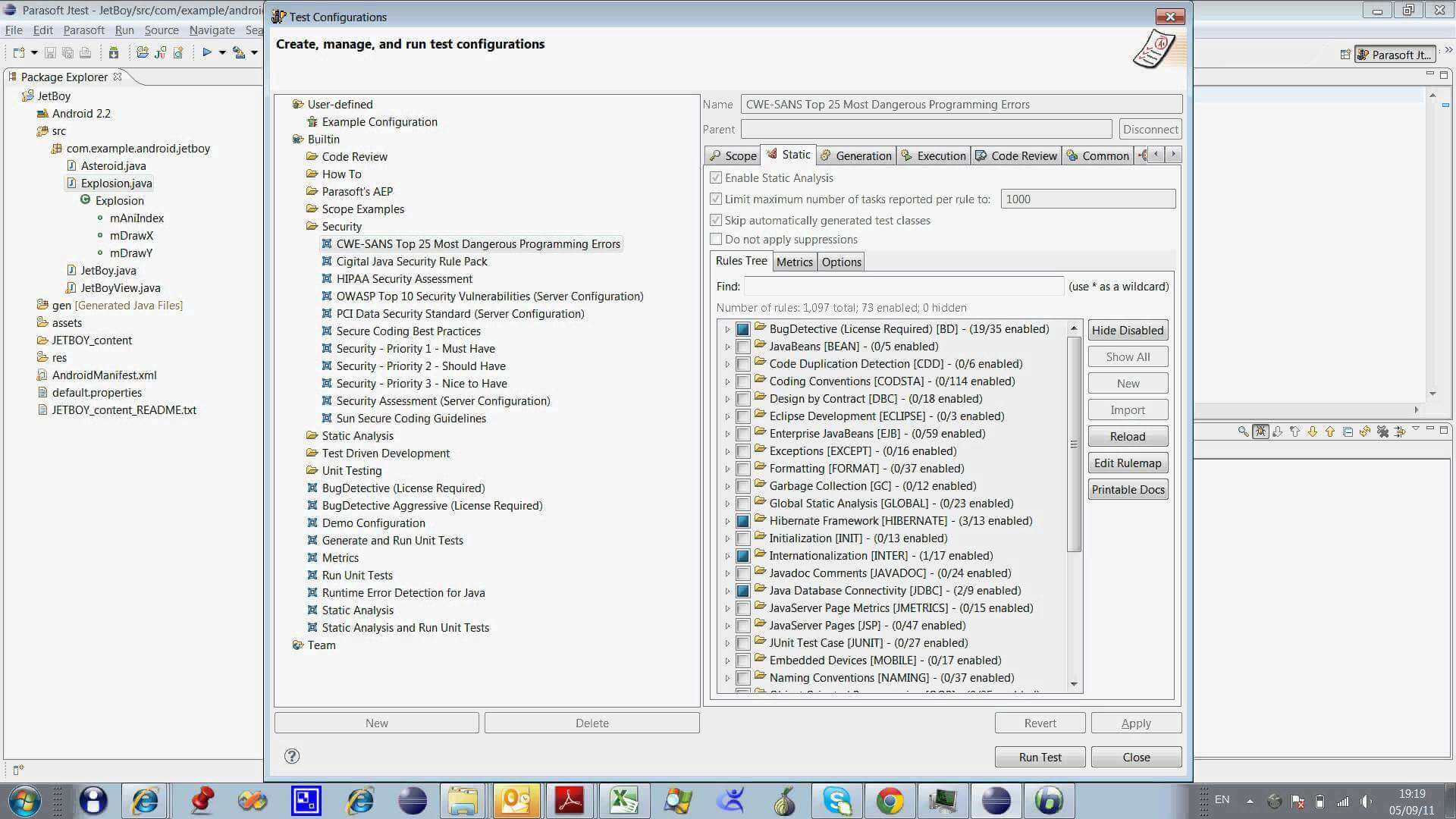Screen dimensions: 1456x819
Task: Check the Do not apply suppressions box
Action: (716, 240)
